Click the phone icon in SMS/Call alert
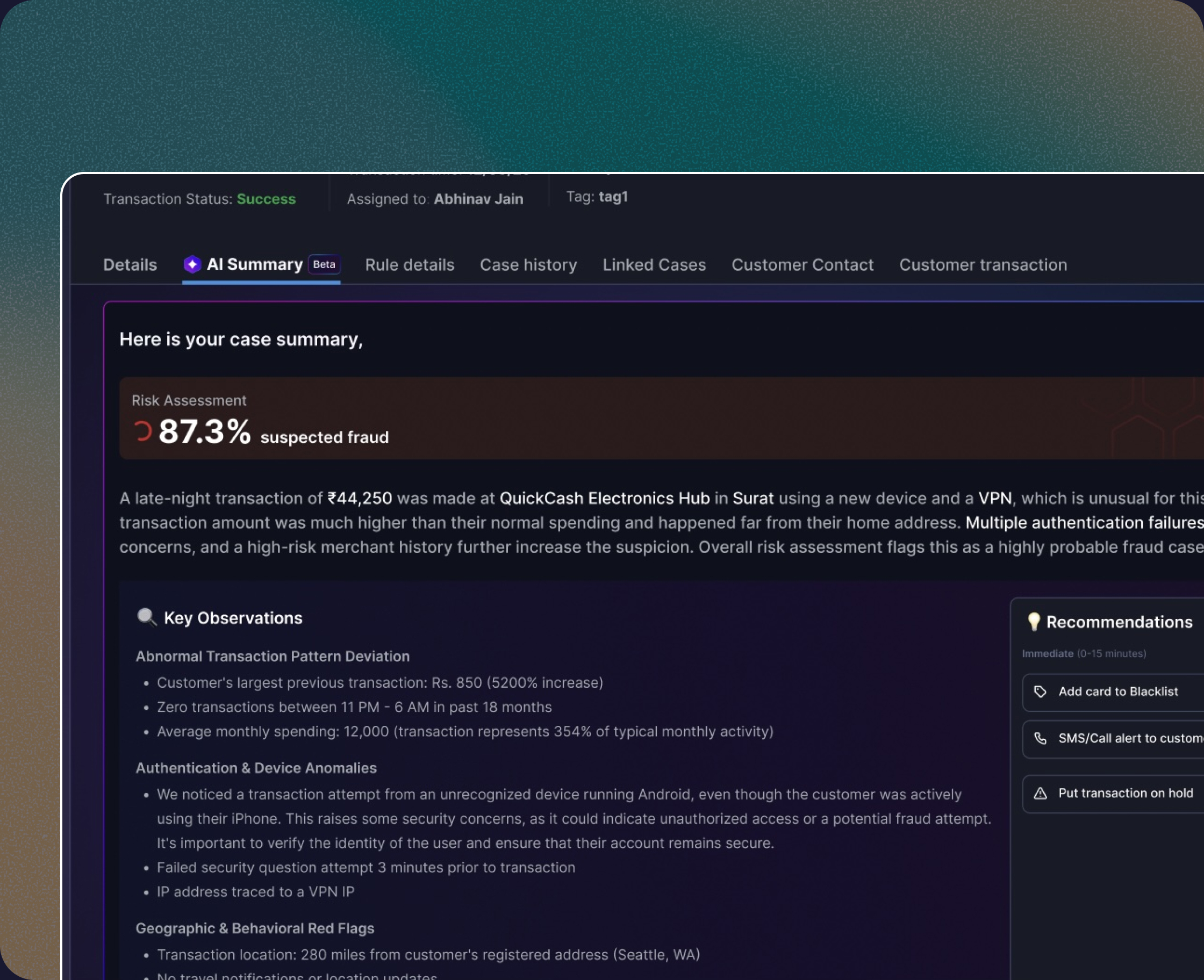Image resolution: width=1204 pixels, height=980 pixels. pyautogui.click(x=1040, y=738)
